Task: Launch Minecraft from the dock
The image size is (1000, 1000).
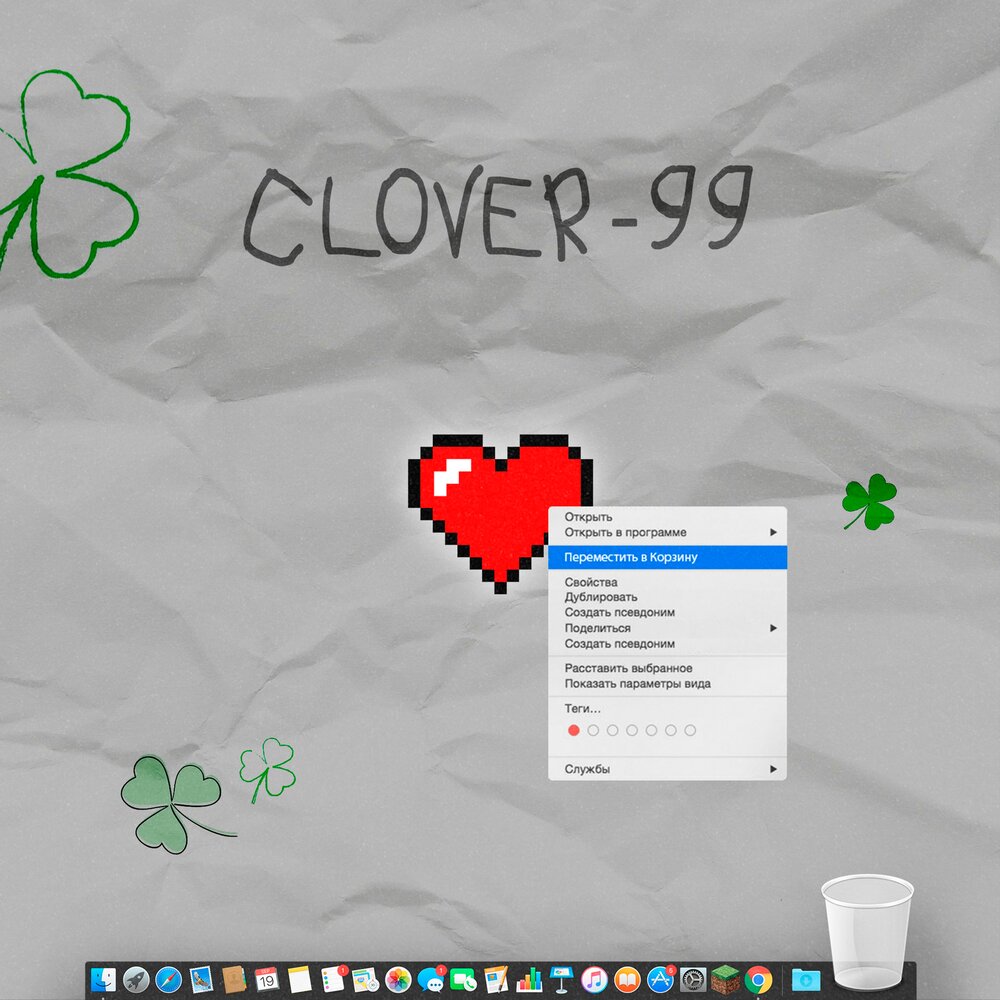Action: (725, 980)
